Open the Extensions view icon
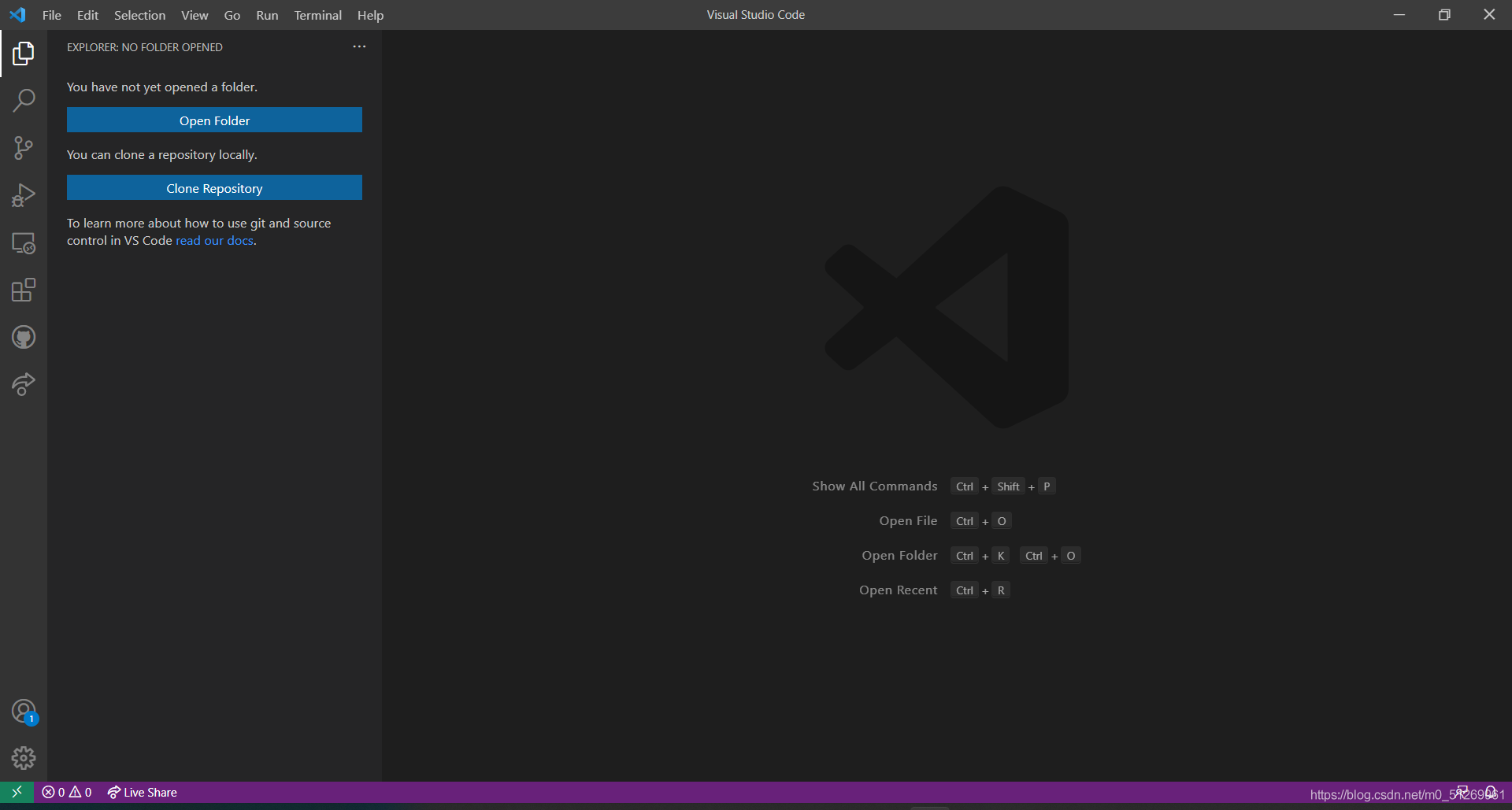Viewport: 1512px width, 810px height. point(24,290)
